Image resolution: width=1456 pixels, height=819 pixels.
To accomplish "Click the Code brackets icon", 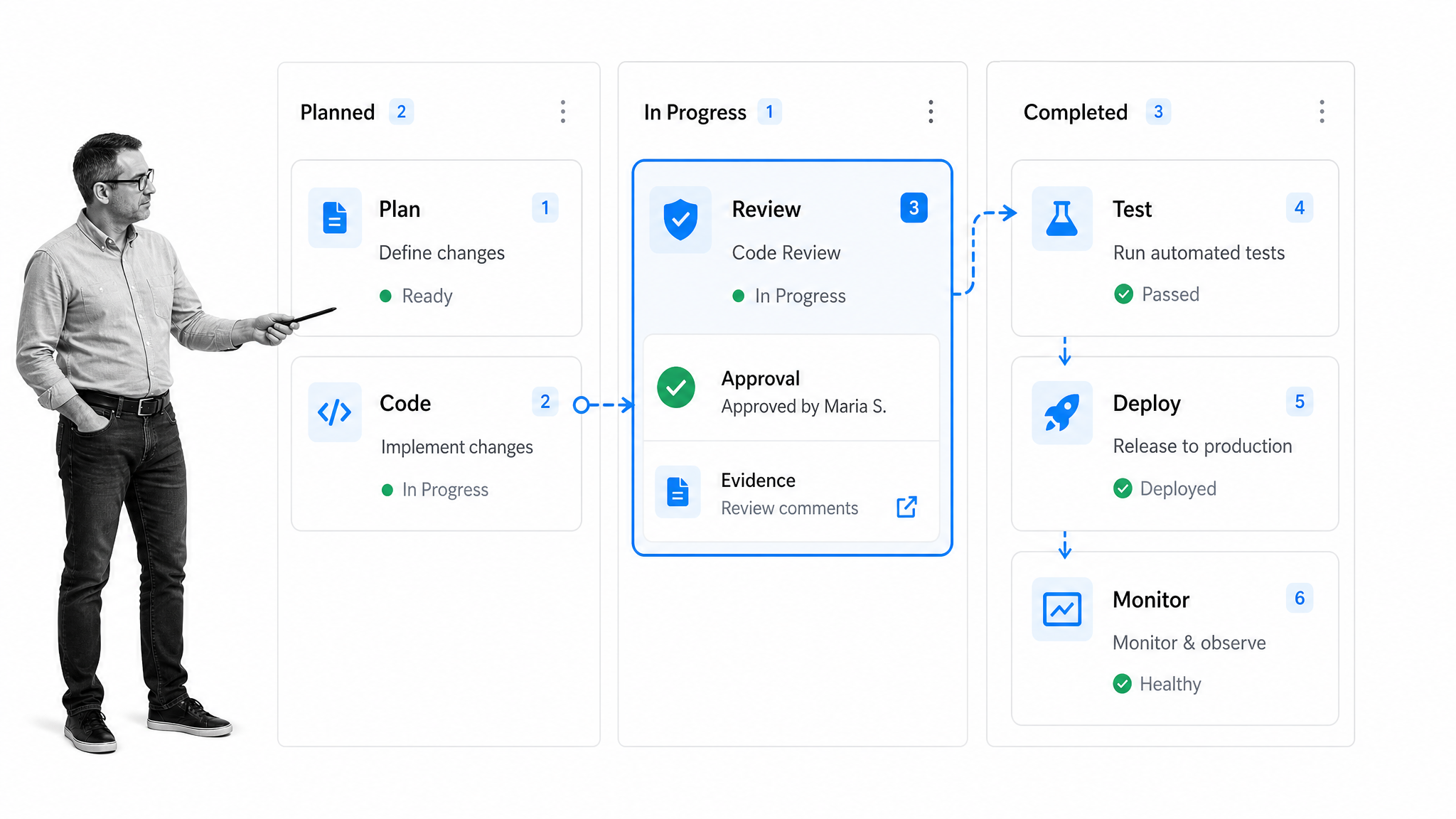I will tap(335, 412).
